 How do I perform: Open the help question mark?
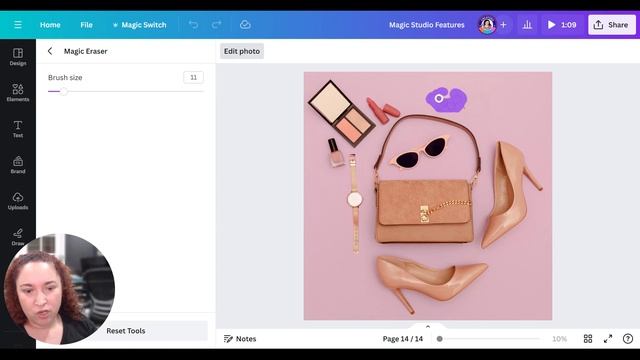pyautogui.click(x=628, y=339)
